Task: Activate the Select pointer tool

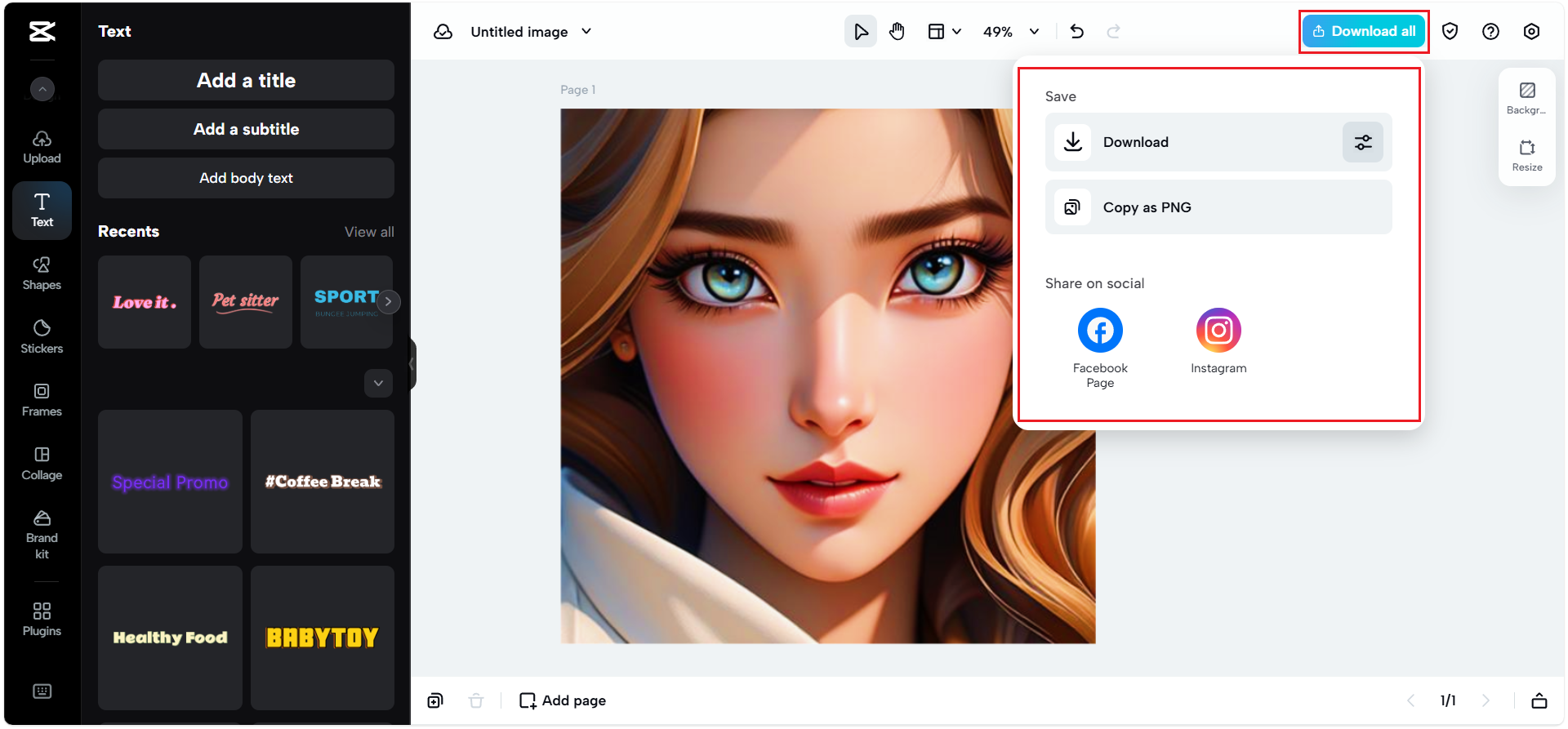Action: tap(861, 32)
